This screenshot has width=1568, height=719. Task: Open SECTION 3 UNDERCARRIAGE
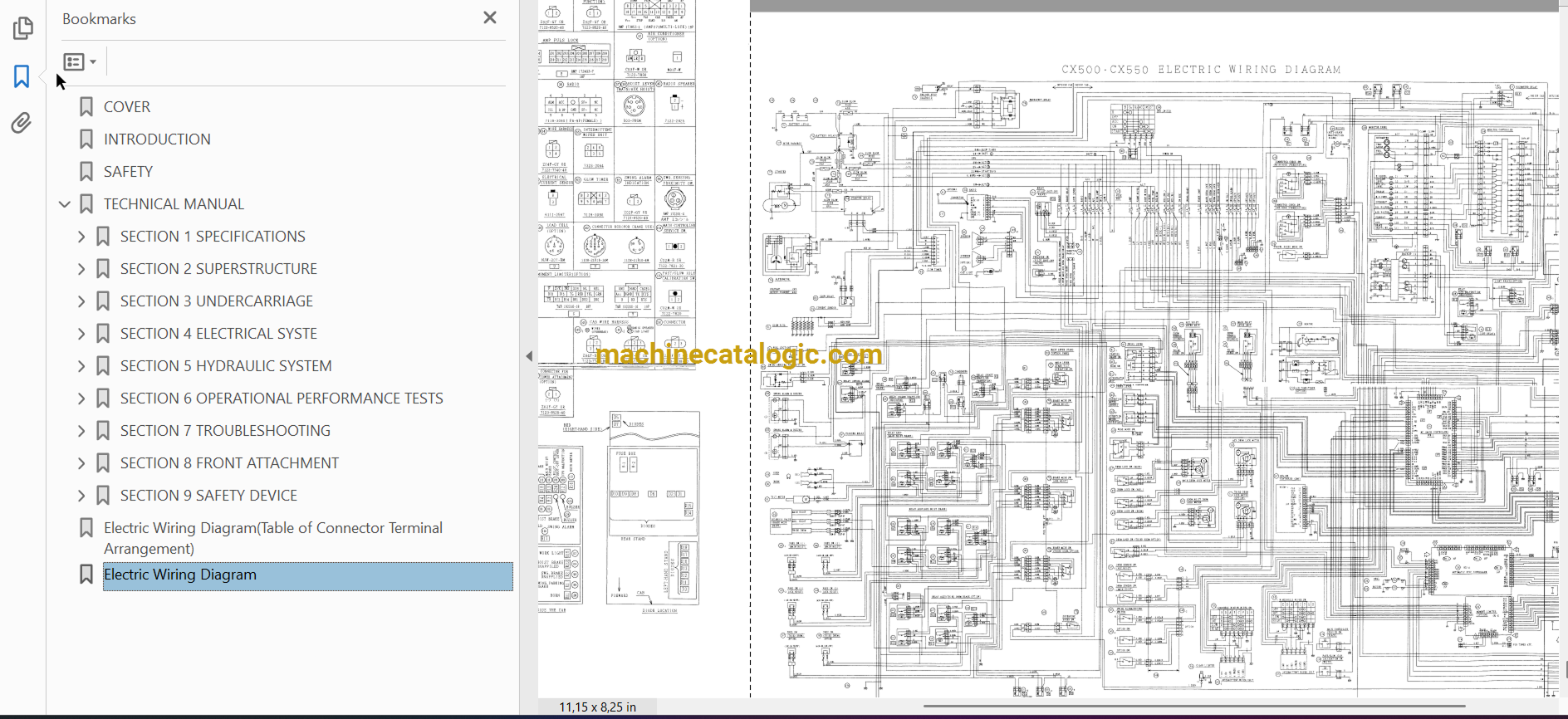pyautogui.click(x=217, y=301)
